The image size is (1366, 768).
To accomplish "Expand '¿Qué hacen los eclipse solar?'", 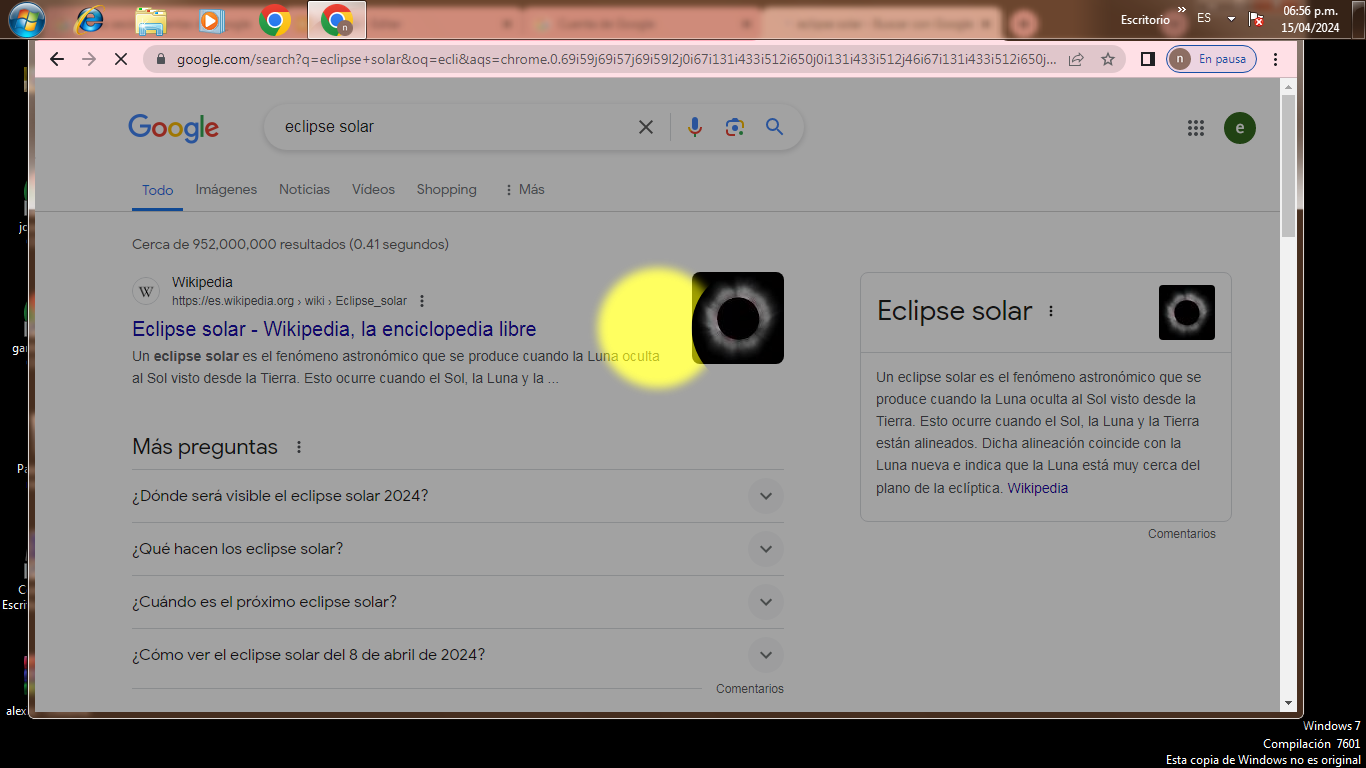I will [x=458, y=549].
